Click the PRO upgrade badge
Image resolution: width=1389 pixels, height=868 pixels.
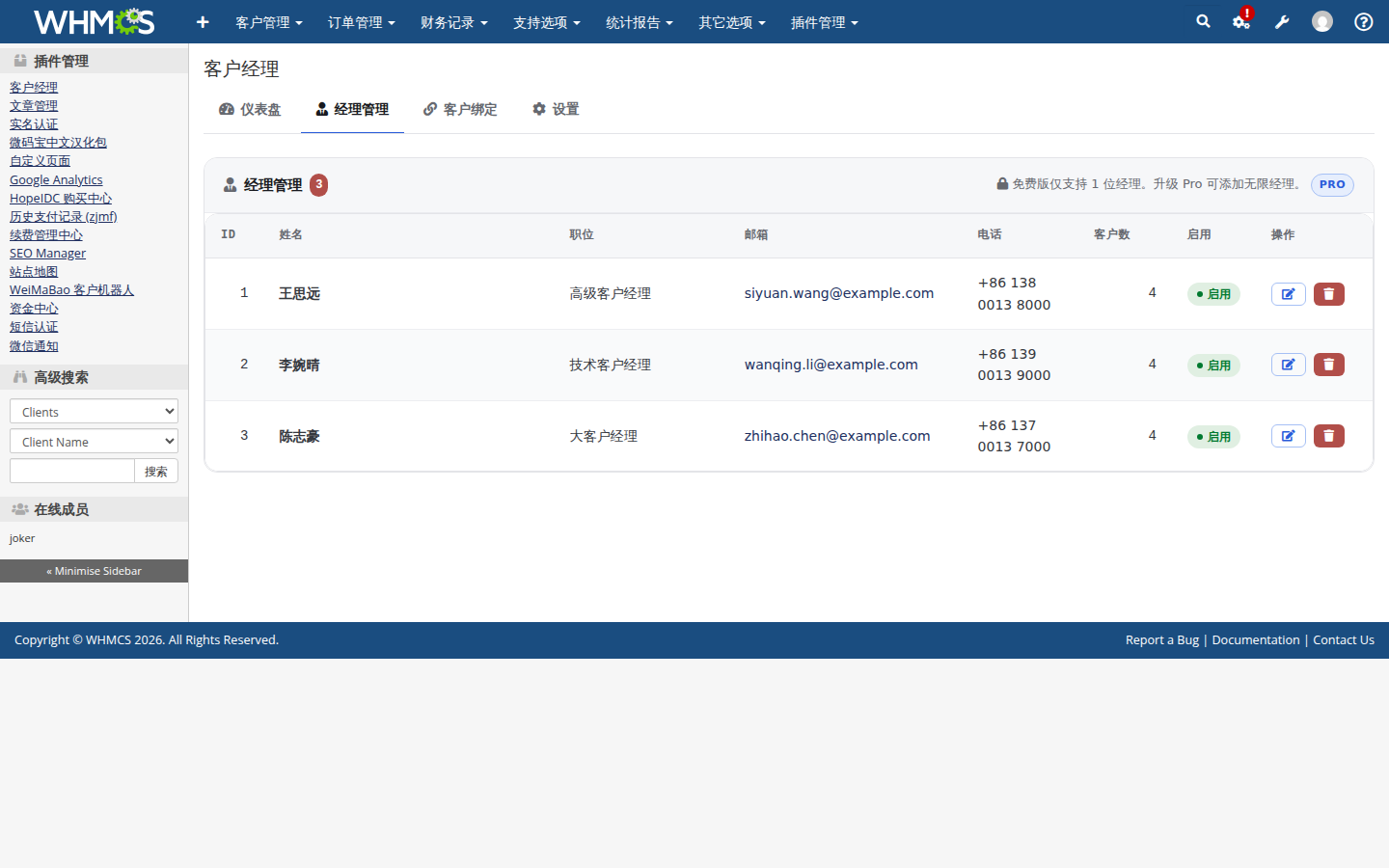1332,184
